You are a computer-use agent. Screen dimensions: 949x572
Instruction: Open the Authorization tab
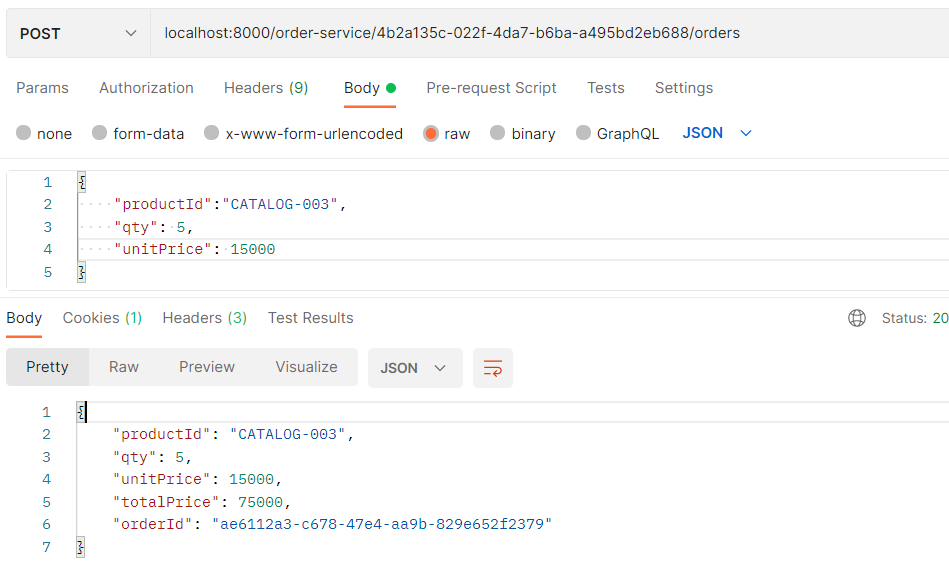coord(146,88)
